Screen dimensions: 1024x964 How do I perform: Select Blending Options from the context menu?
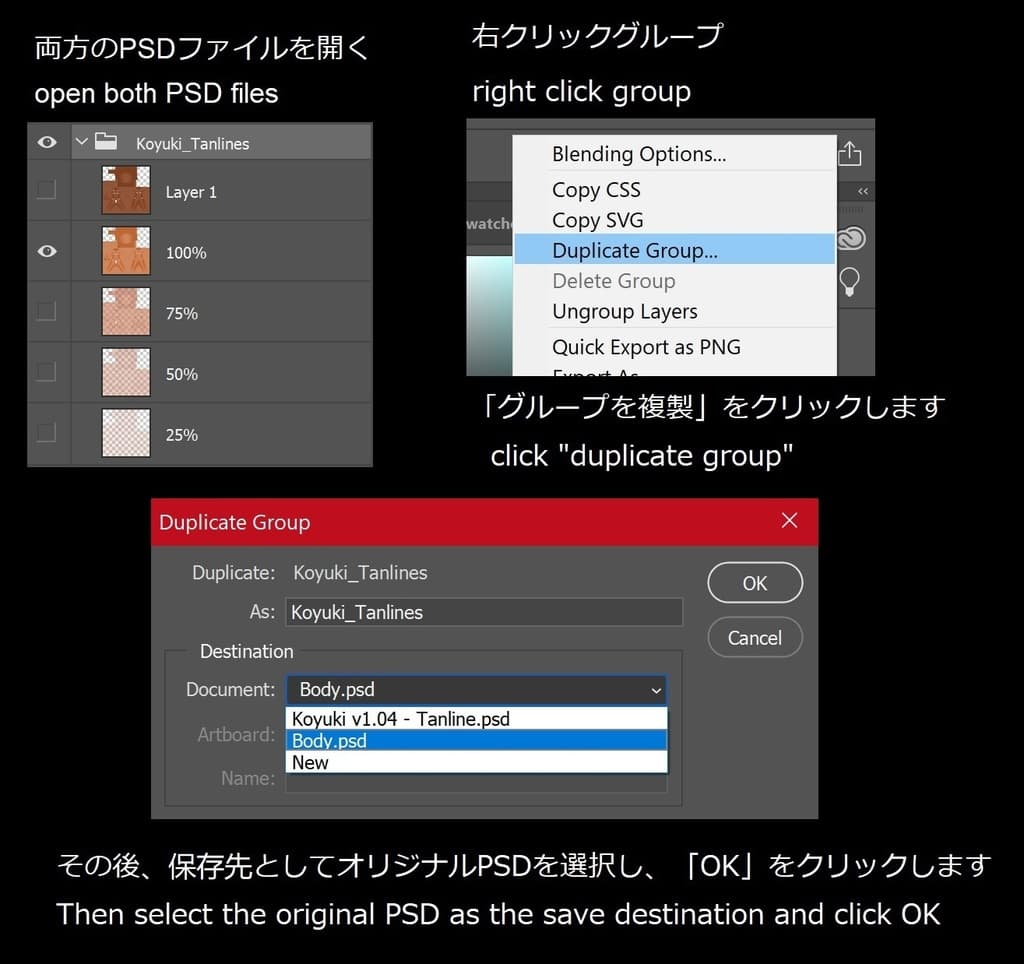coord(638,154)
